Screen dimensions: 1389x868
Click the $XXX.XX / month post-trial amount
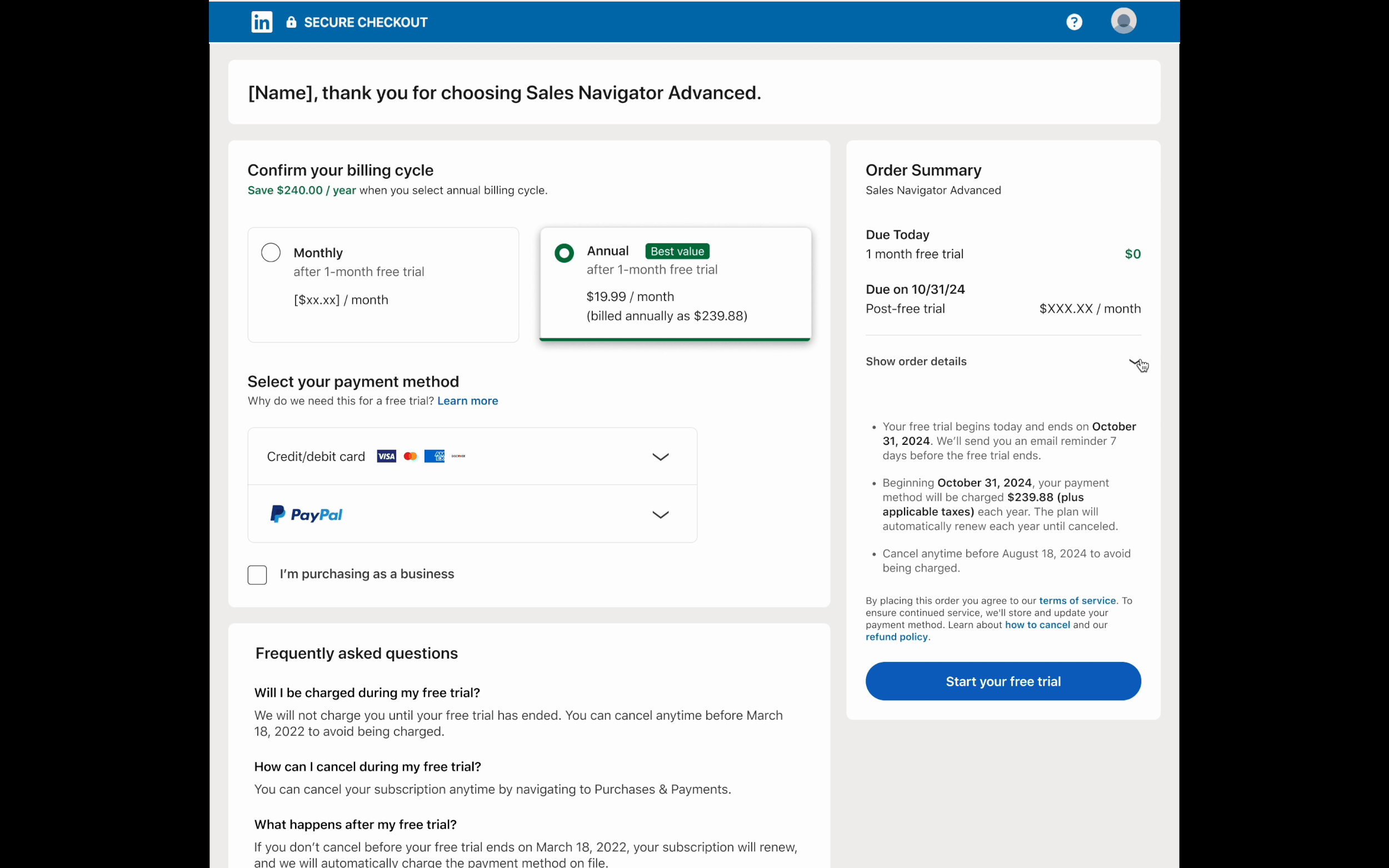tap(1090, 308)
